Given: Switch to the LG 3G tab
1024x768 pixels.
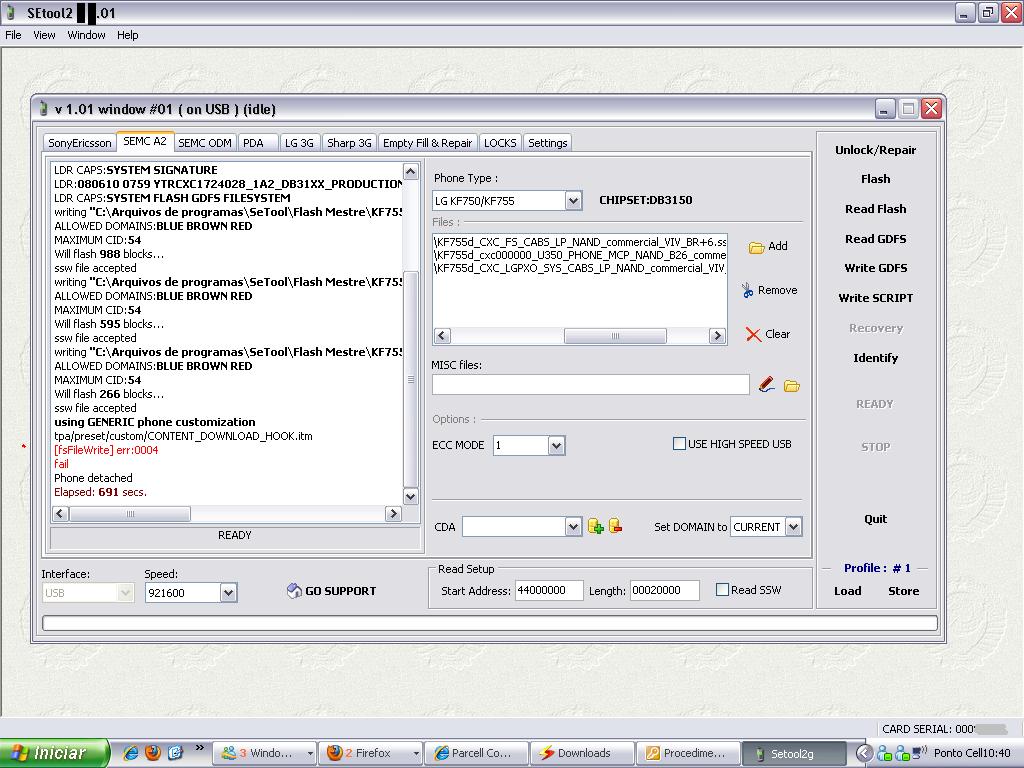Looking at the screenshot, I should [x=299, y=143].
